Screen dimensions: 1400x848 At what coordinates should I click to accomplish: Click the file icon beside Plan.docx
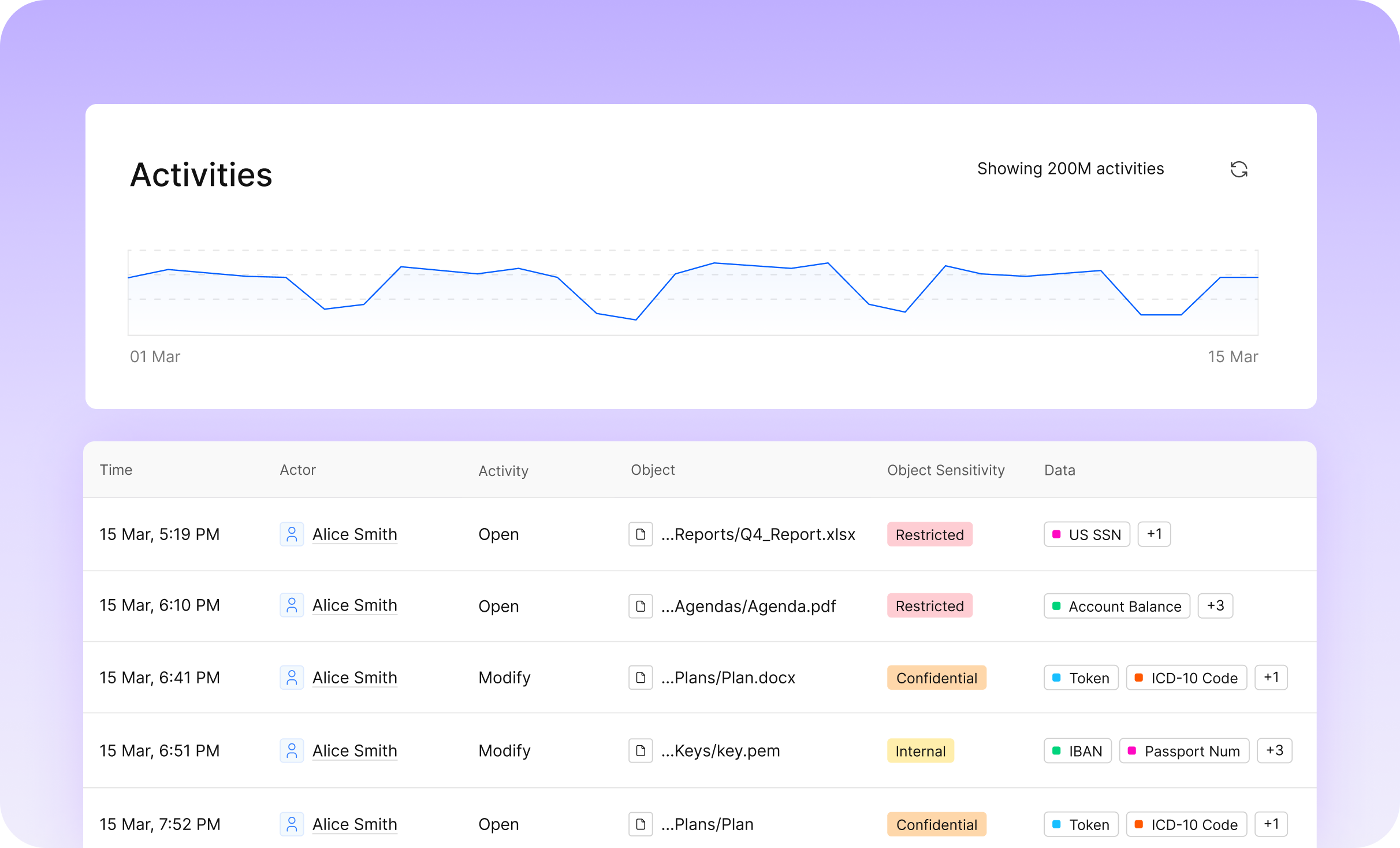[x=641, y=678]
